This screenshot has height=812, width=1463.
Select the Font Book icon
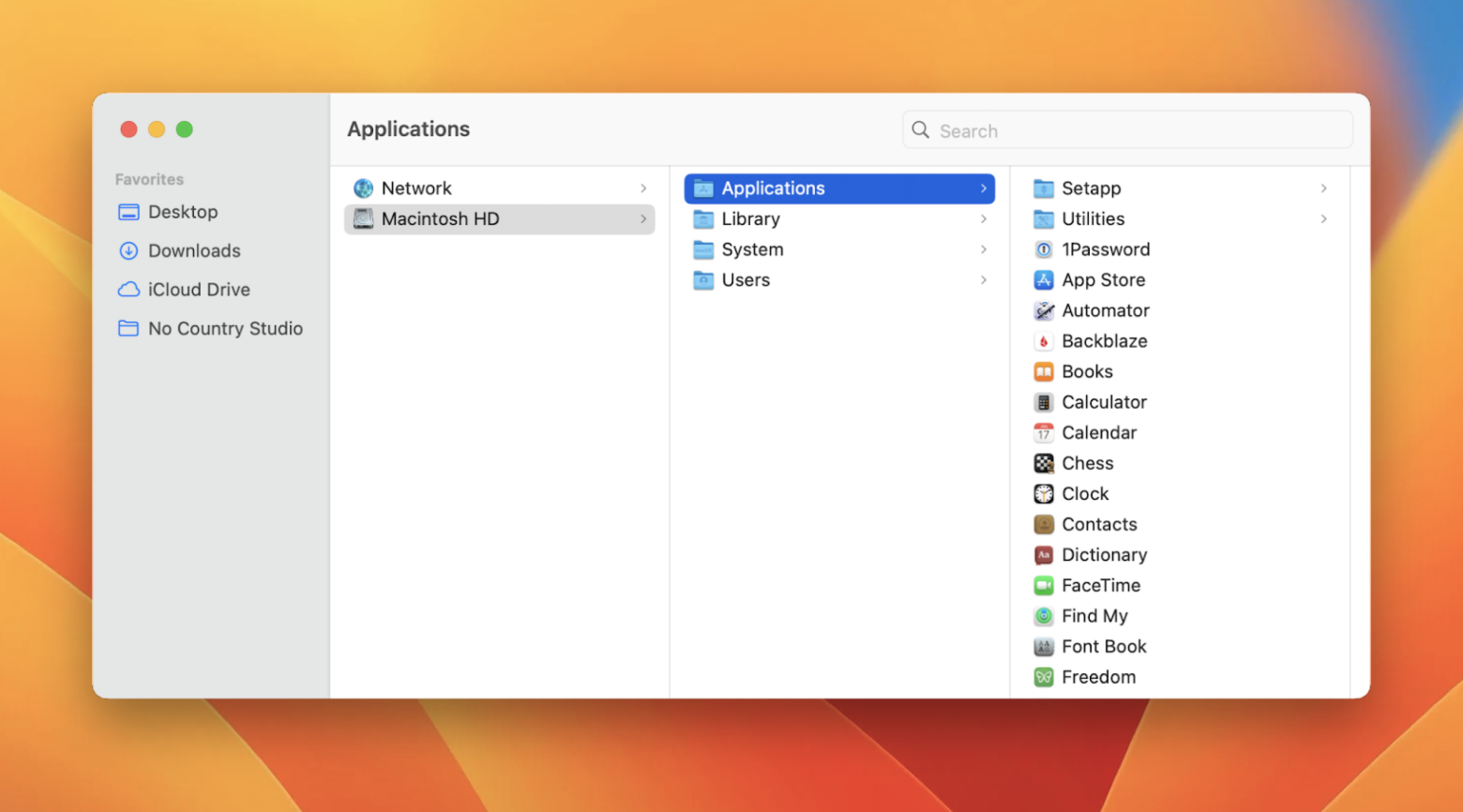tap(1044, 646)
